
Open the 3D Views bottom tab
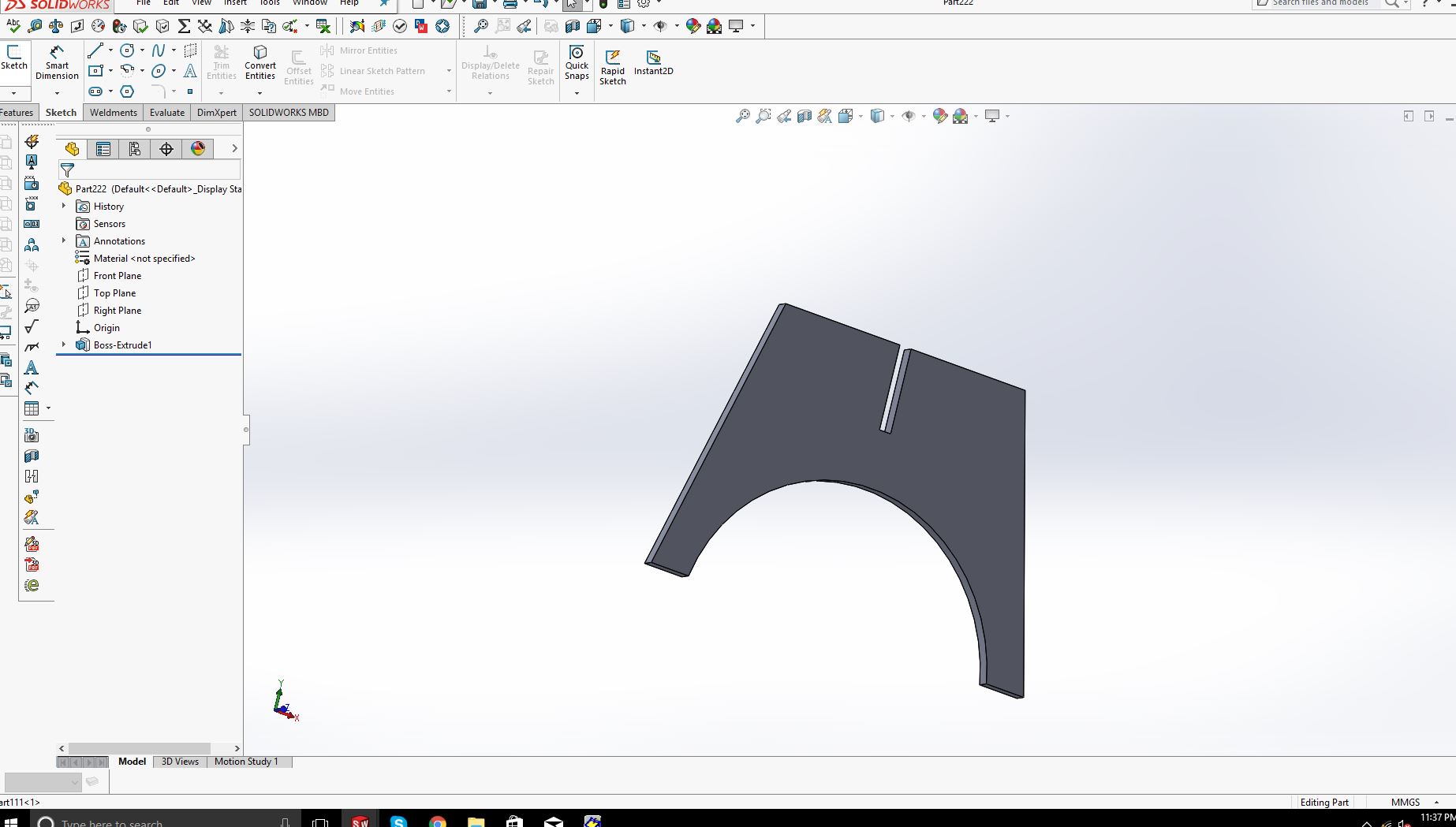click(180, 762)
